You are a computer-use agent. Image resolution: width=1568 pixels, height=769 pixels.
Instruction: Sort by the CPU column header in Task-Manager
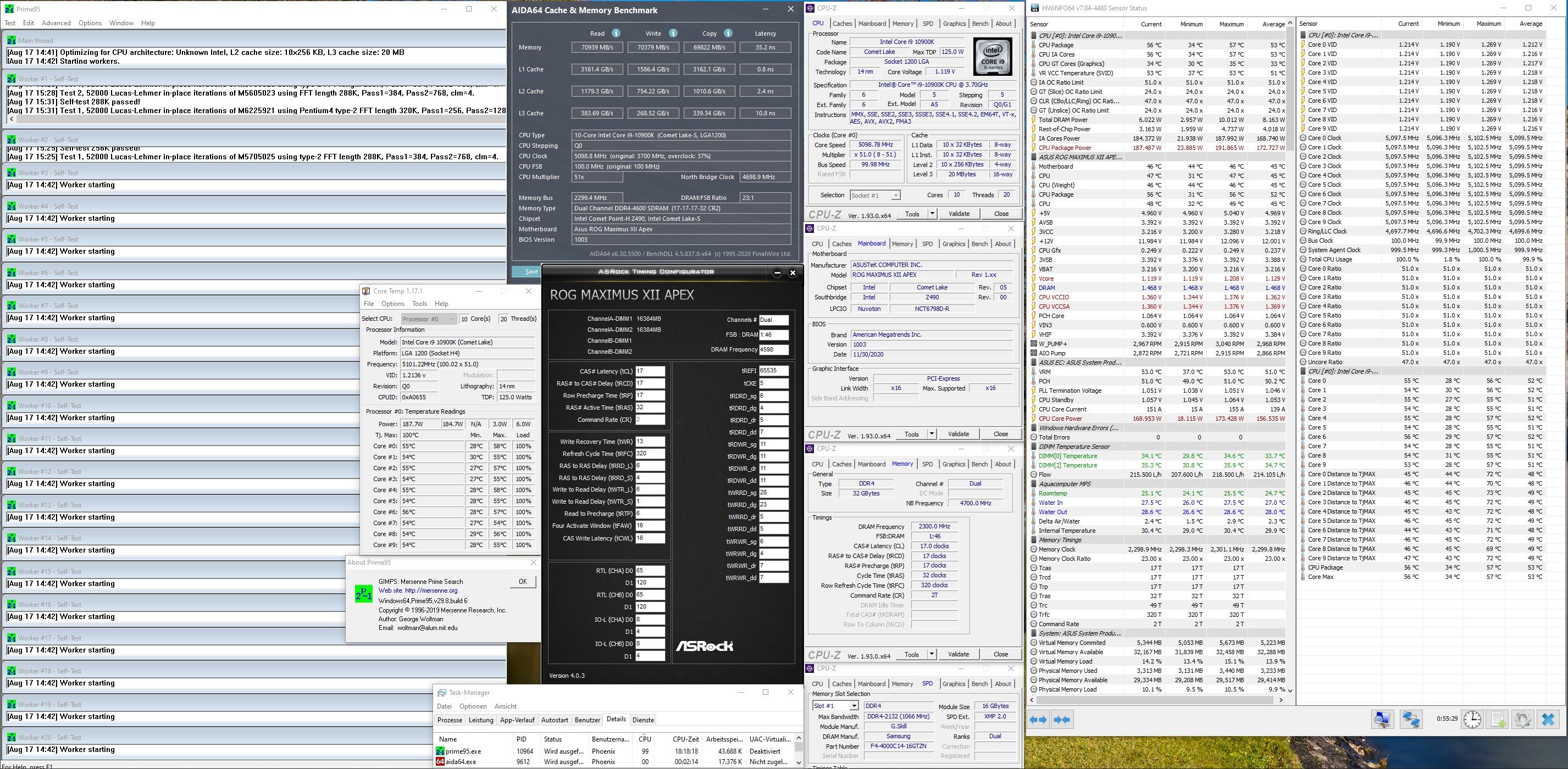click(645, 739)
